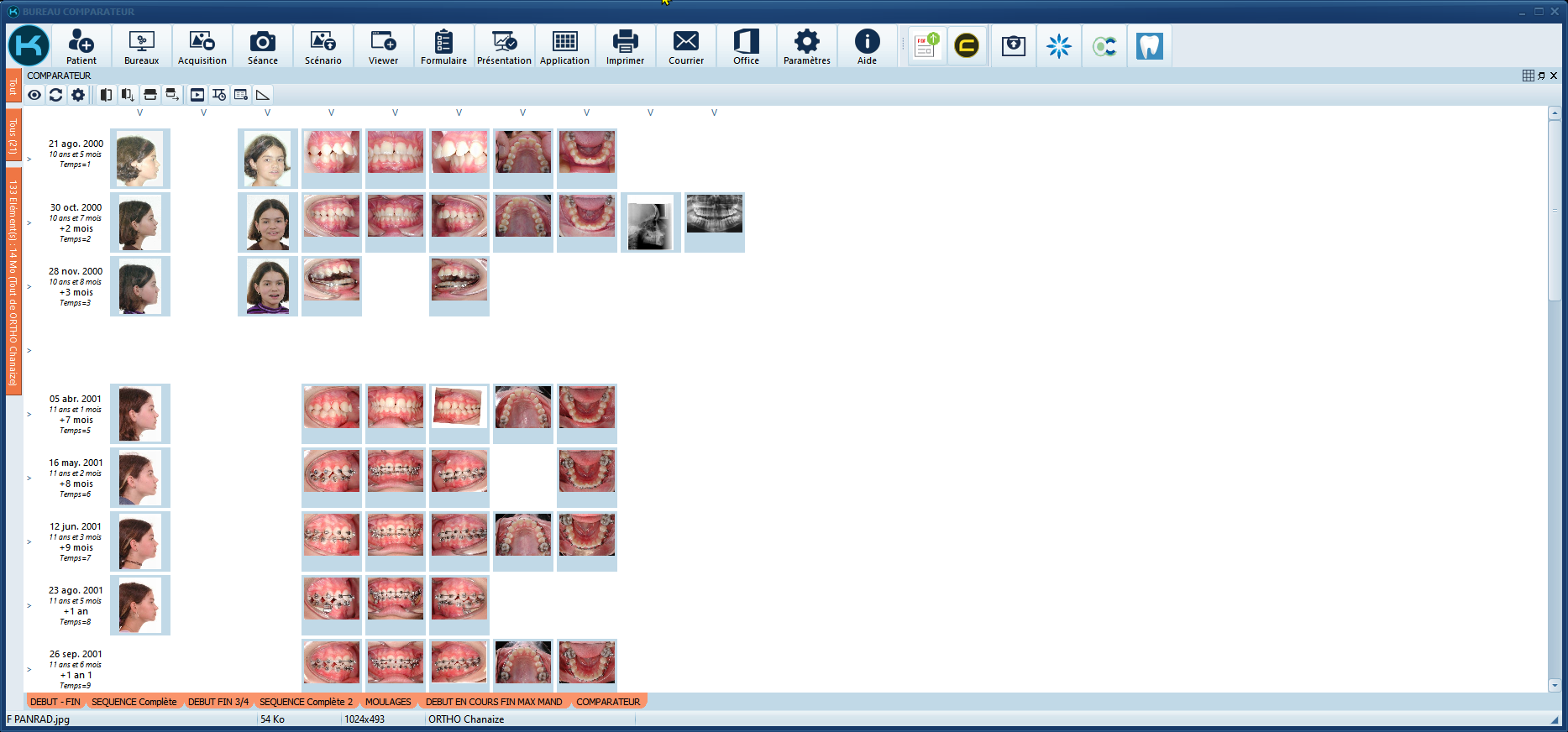Select the panoramic X-ray thumbnail
The width and height of the screenshot is (1568, 732).
coord(714,215)
